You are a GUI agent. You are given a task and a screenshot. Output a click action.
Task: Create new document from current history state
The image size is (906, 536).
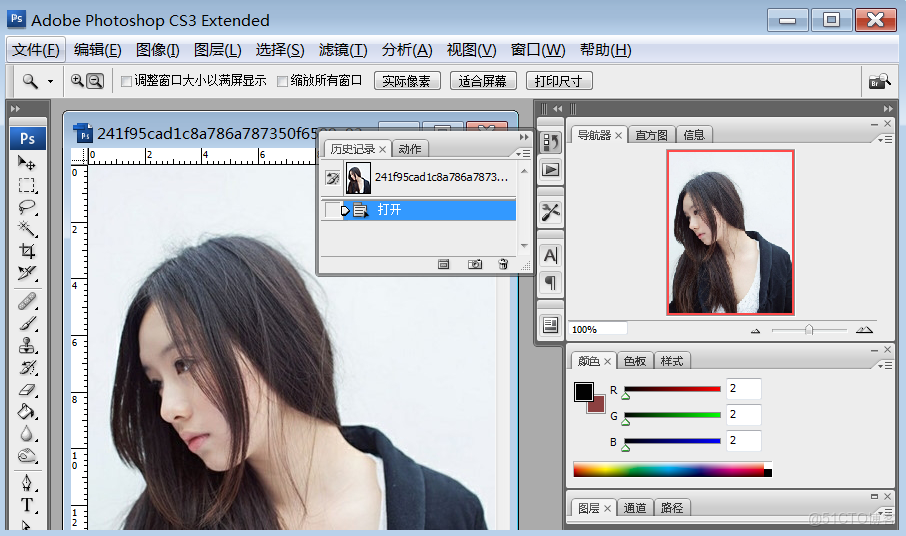tap(443, 264)
